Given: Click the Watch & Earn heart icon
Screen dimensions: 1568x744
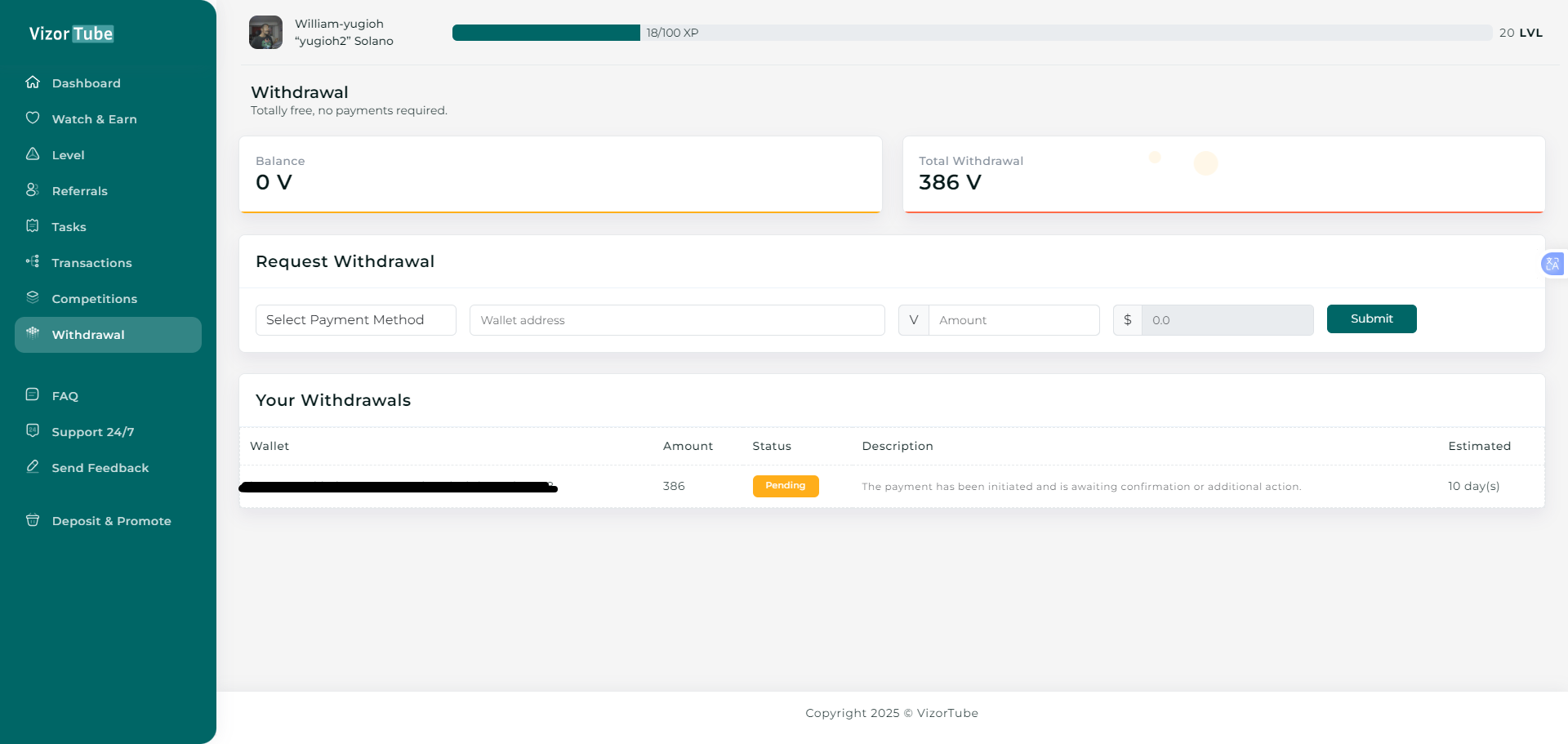Looking at the screenshot, I should 33,118.
